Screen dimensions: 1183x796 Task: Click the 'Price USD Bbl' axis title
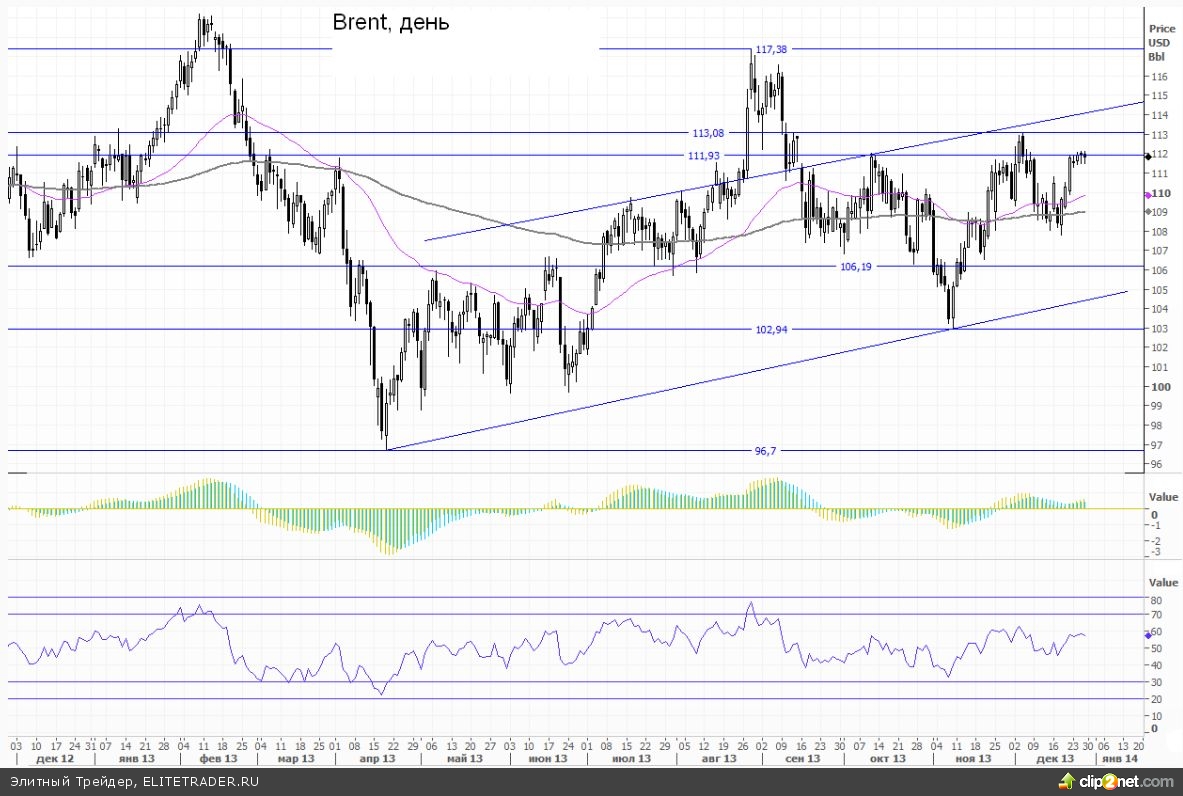pyautogui.click(x=1161, y=43)
